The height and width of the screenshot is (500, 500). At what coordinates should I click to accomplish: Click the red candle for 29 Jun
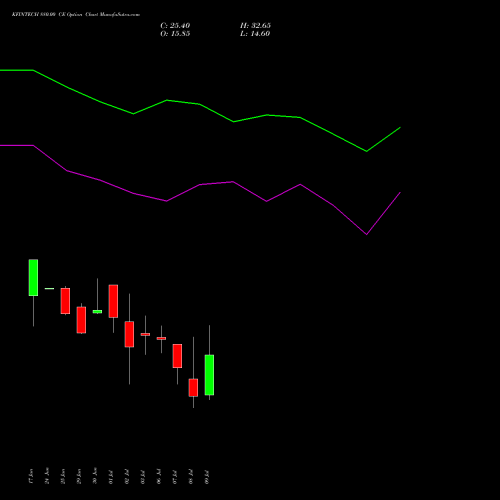click(x=81, y=320)
